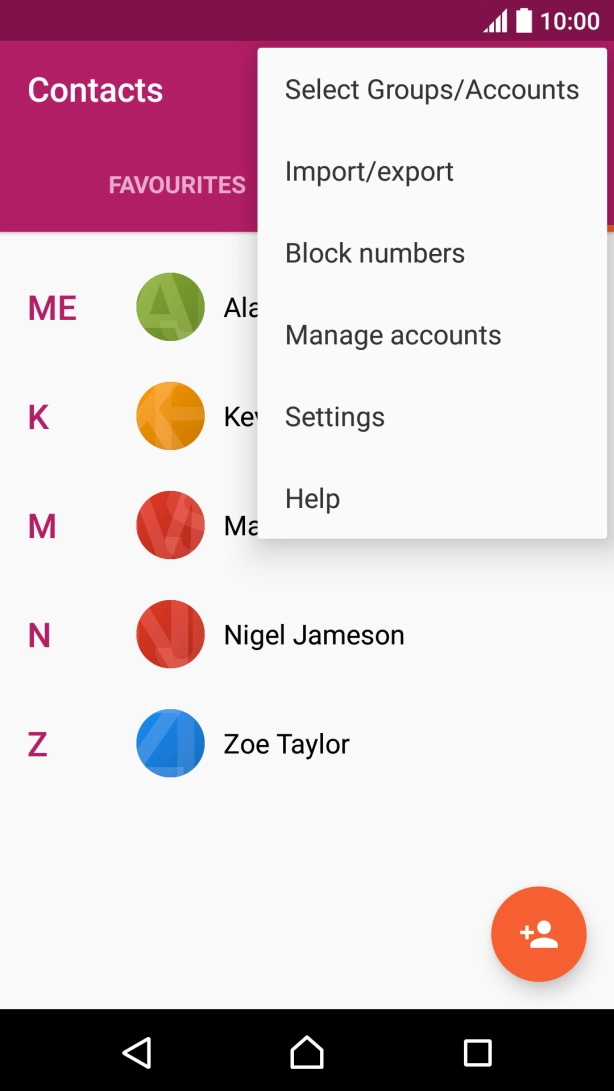Viewport: 614px width, 1091px height.
Task: Open the Zoe Taylor contact entry
Action: click(x=287, y=744)
